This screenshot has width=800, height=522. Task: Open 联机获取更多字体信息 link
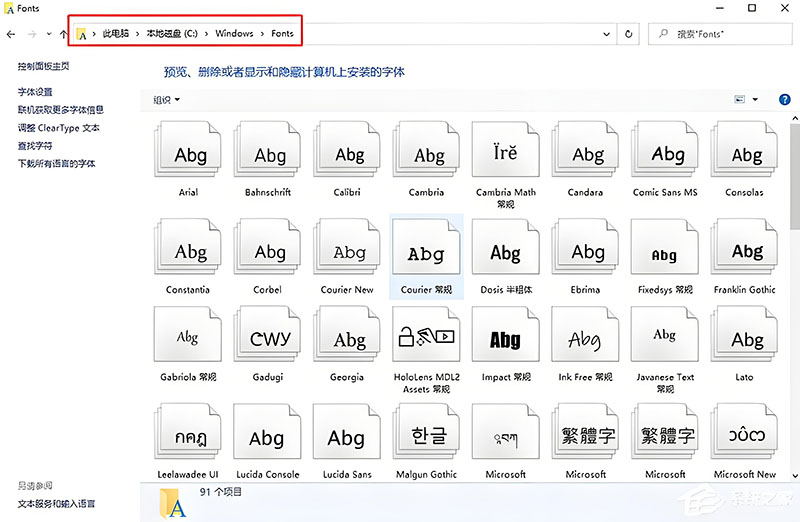click(x=61, y=110)
